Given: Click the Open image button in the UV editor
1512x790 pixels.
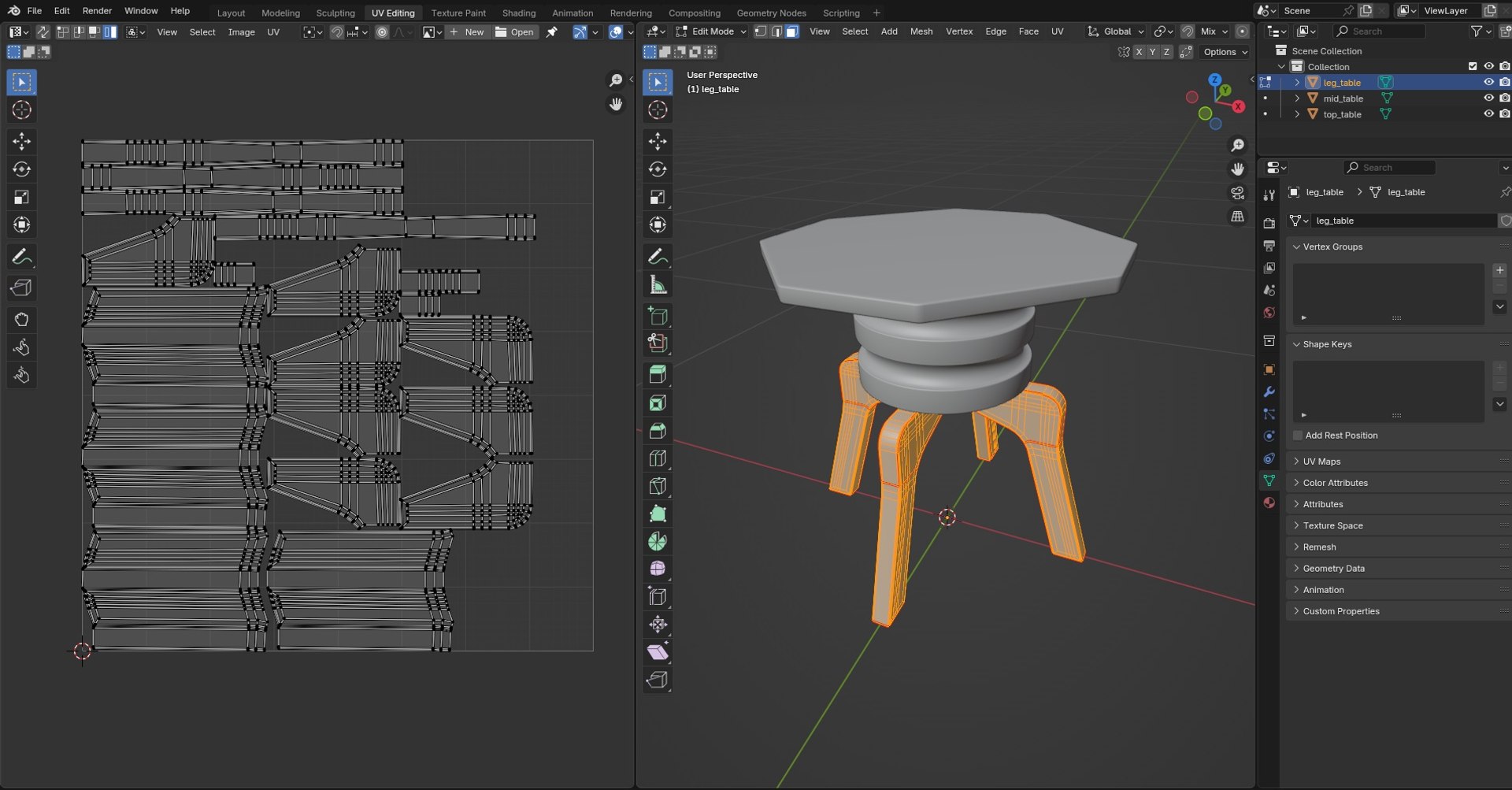Looking at the screenshot, I should coord(515,32).
